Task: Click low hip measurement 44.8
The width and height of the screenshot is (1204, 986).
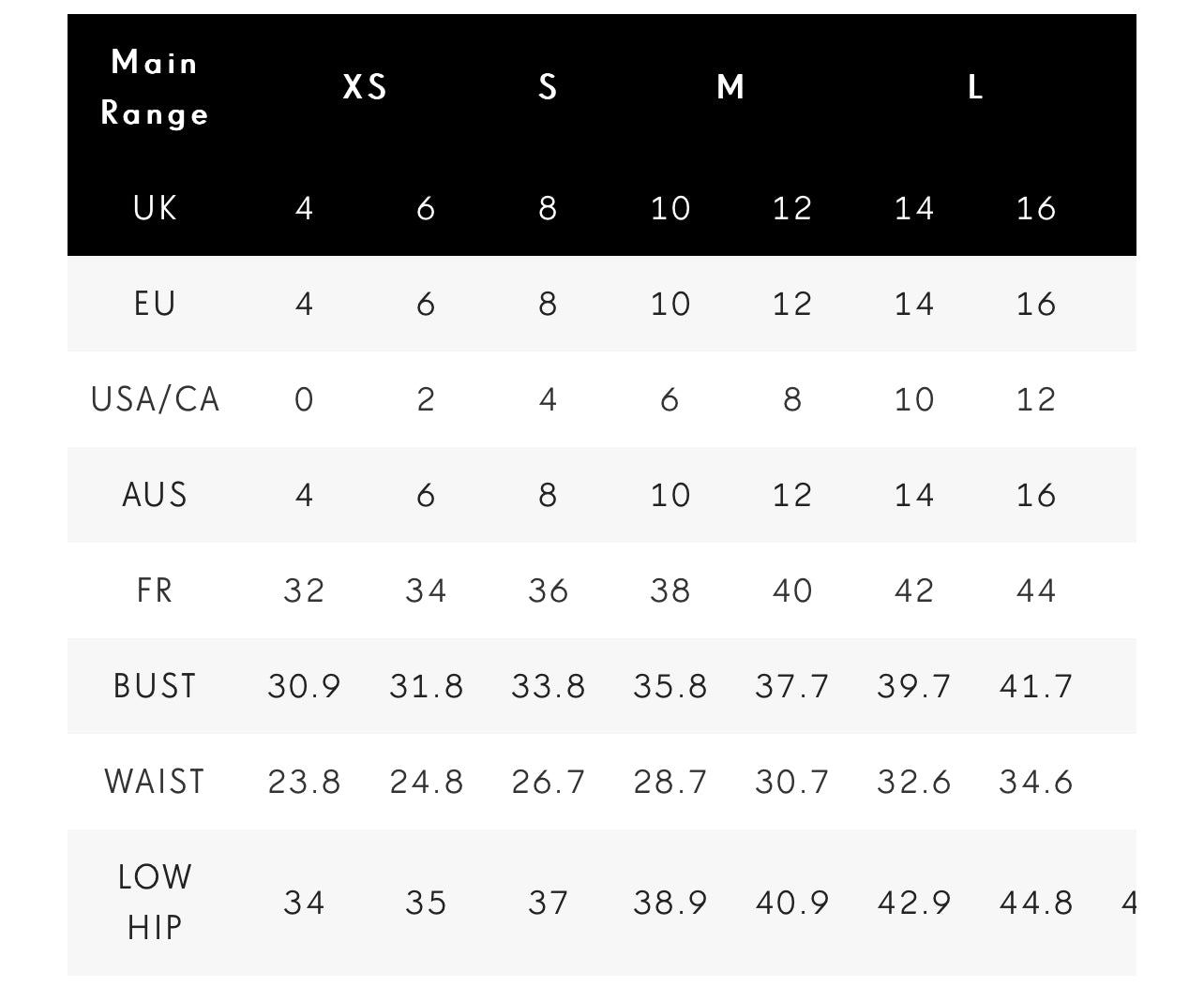Action: click(1035, 903)
